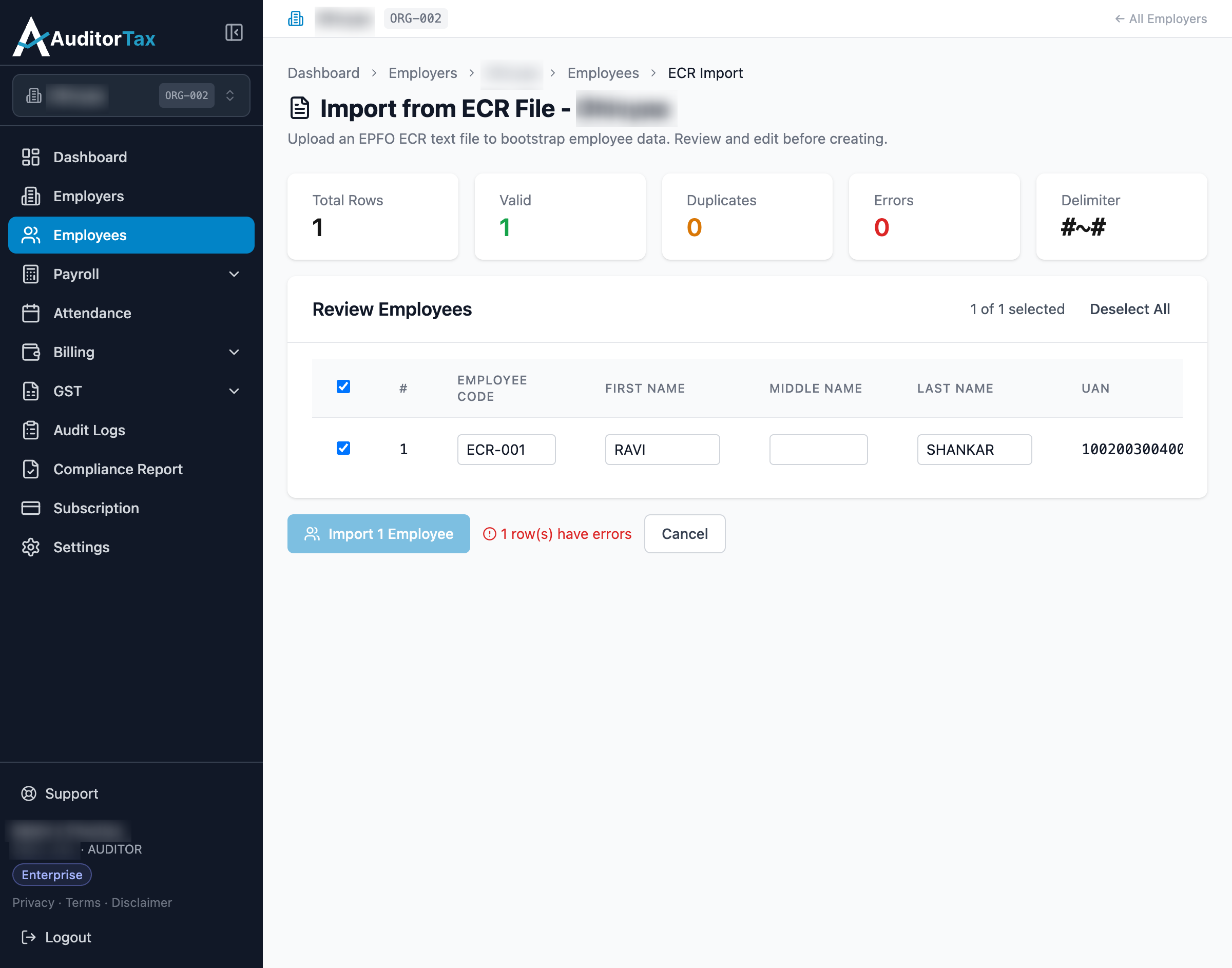Click the Logout arrow icon
1232x968 pixels.
[x=29, y=937]
